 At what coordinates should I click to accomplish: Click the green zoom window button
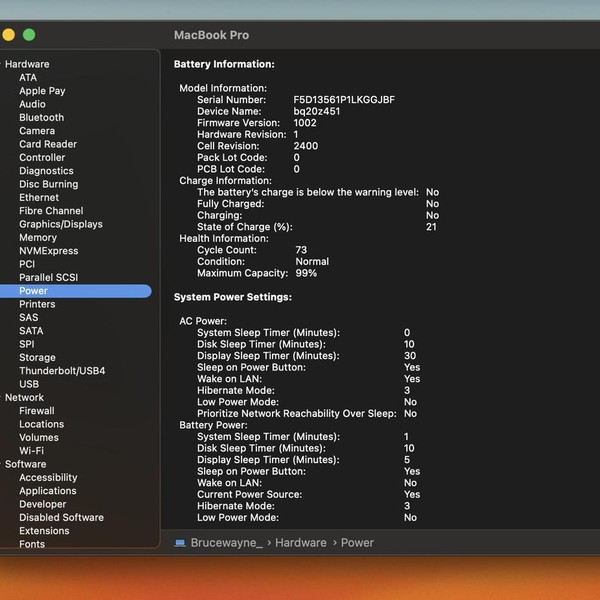click(x=29, y=35)
